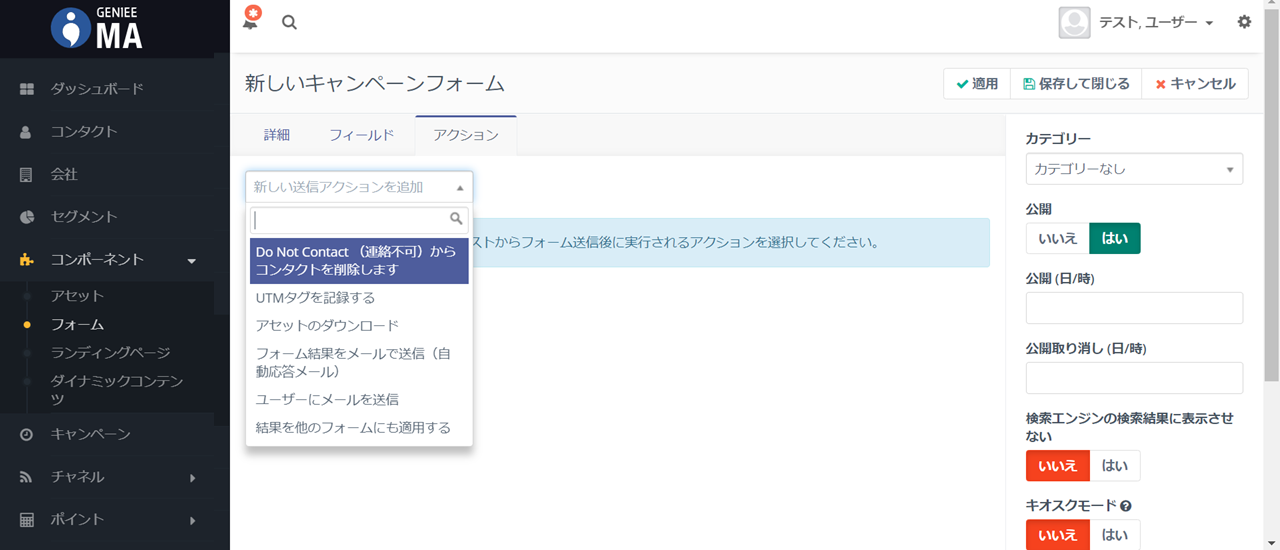Open search with magnifier icon

tap(289, 22)
